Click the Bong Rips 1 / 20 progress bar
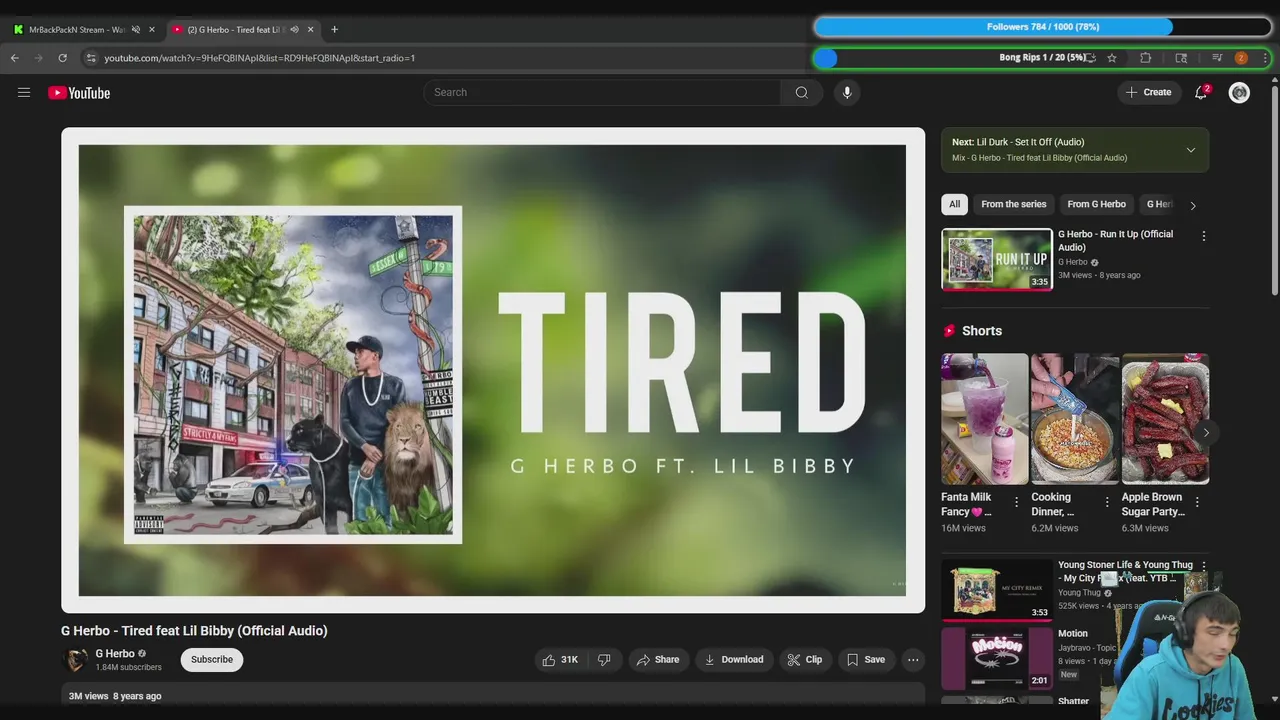 pyautogui.click(x=1042, y=58)
